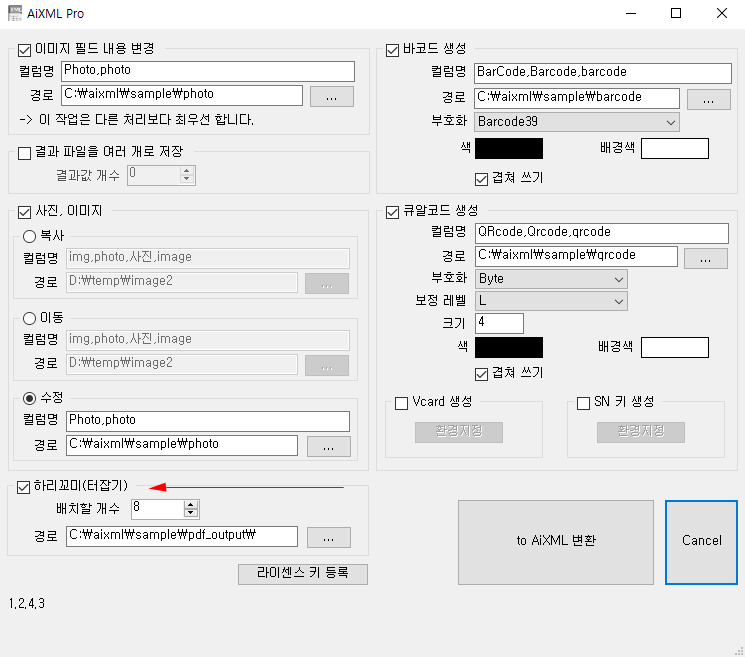
Task: Uncheck the 바코드 생성 checkbox
Action: [393, 49]
